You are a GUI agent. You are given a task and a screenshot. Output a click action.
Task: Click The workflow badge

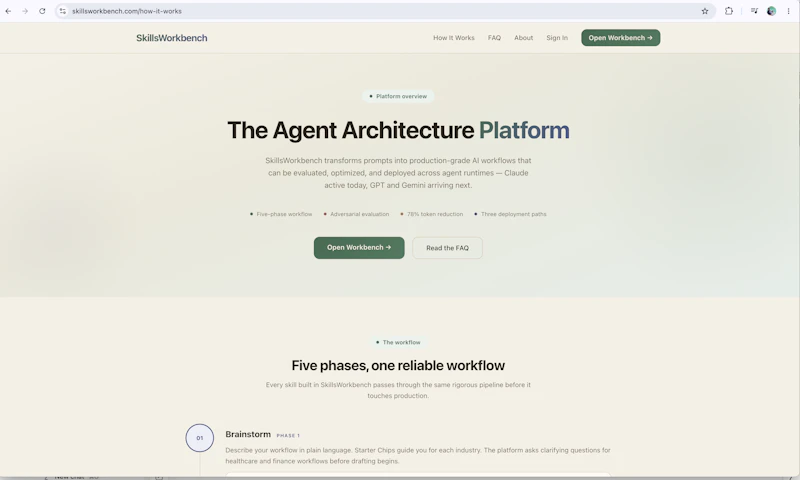tap(398, 342)
